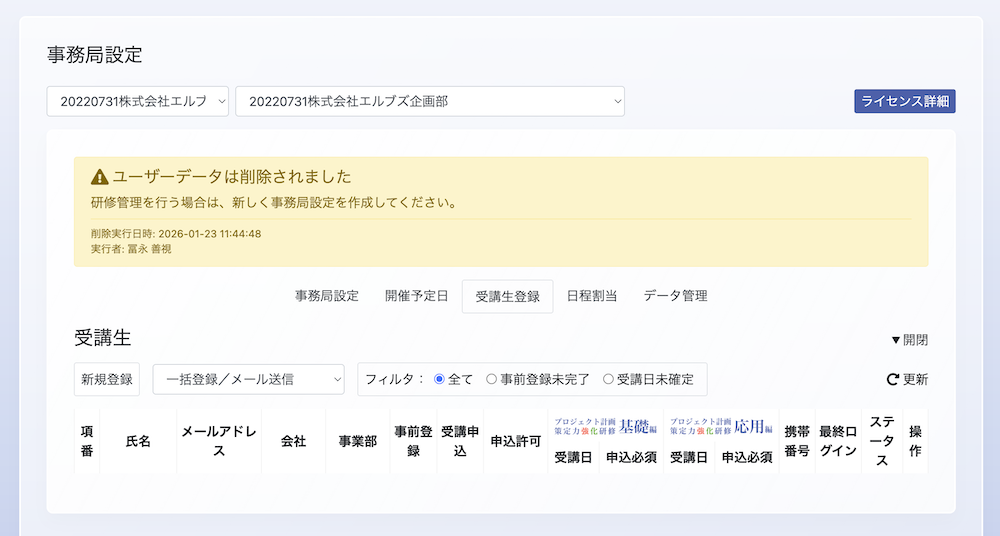This screenshot has width=1000, height=536.
Task: Open the 受講生登録 tab
Action: pyautogui.click(x=507, y=296)
